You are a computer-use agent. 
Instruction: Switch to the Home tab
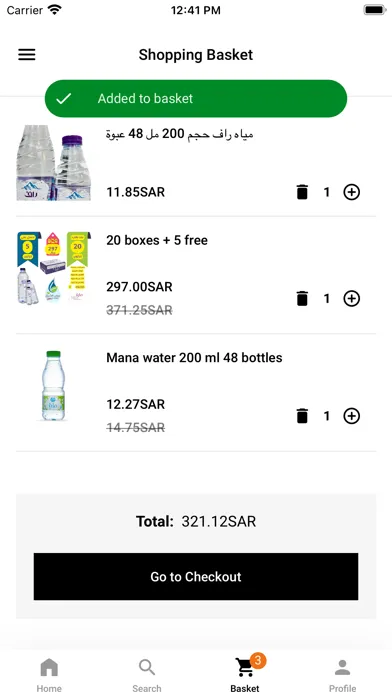pyautogui.click(x=49, y=675)
